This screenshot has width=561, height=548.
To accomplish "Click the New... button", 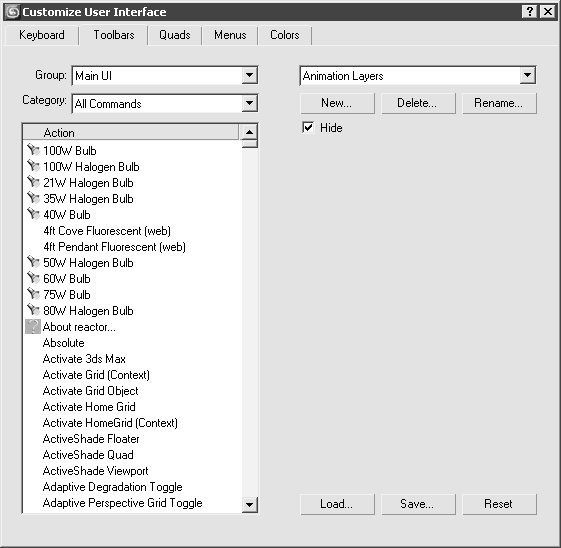I will click(337, 103).
